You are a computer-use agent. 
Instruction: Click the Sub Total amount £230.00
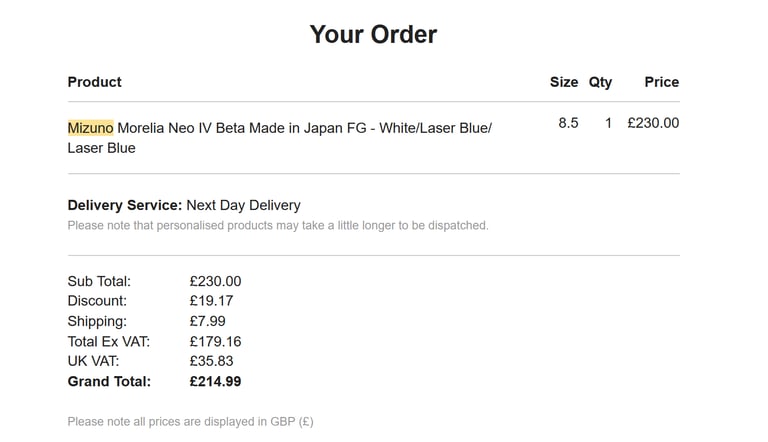(216, 281)
